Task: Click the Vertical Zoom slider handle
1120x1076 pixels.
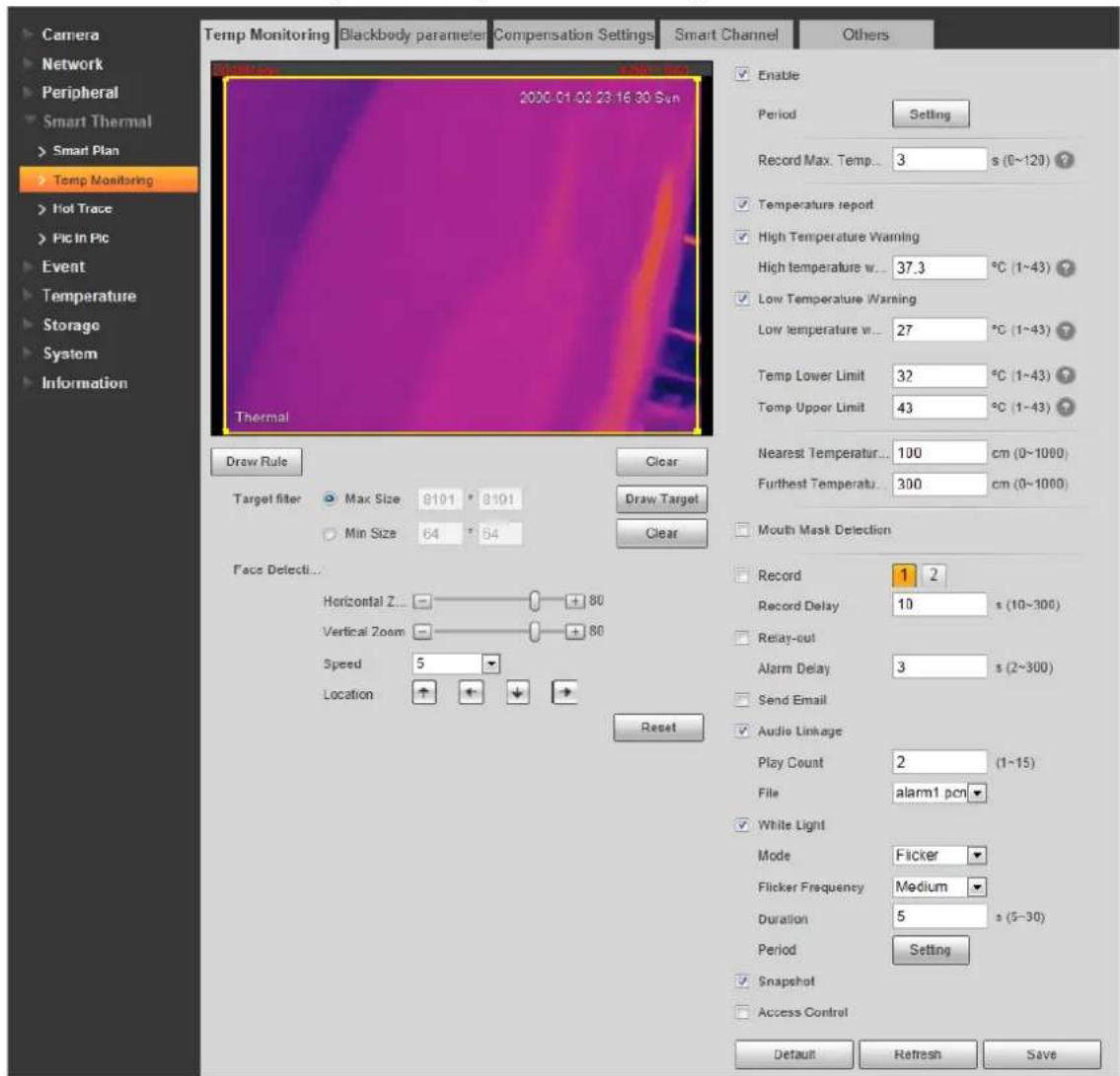Action: 534,632
